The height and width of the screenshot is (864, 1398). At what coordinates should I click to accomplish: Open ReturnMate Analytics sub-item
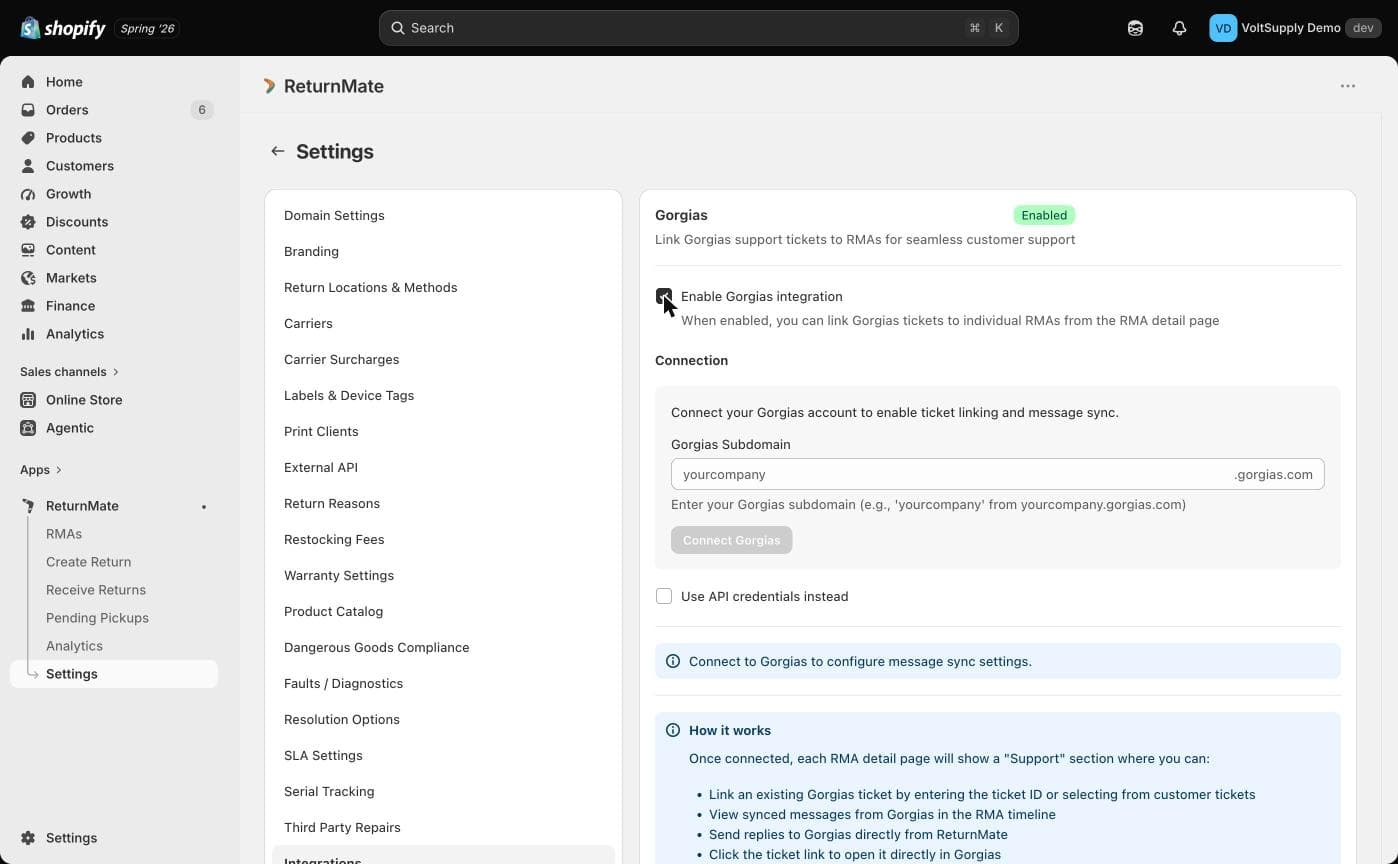pyautogui.click(x=74, y=646)
